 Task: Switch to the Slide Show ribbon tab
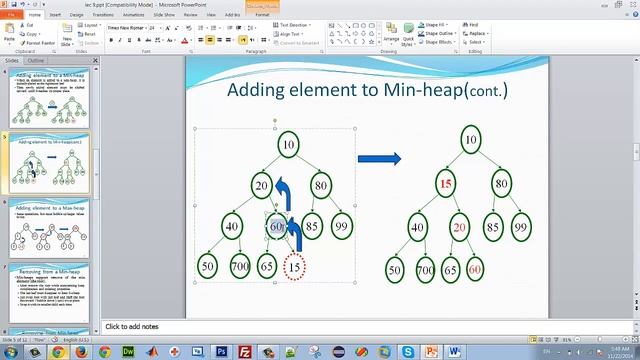coord(164,15)
